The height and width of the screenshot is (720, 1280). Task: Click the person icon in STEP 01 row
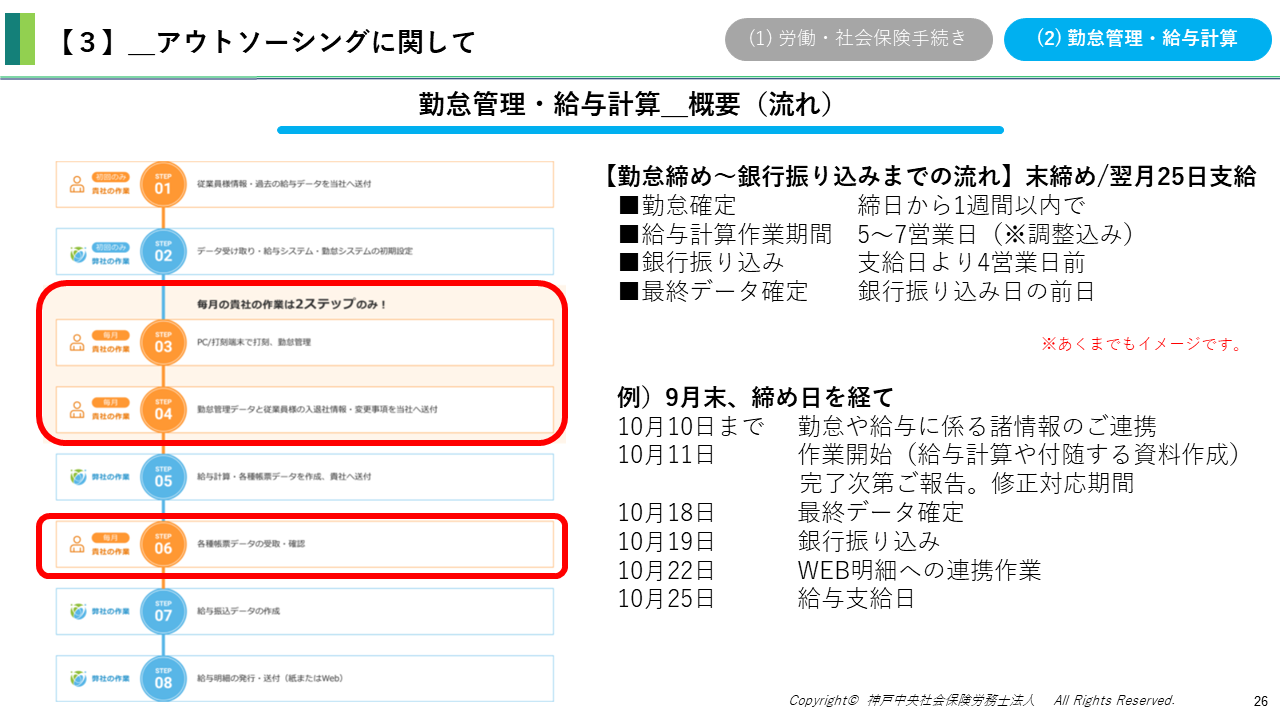click(77, 185)
